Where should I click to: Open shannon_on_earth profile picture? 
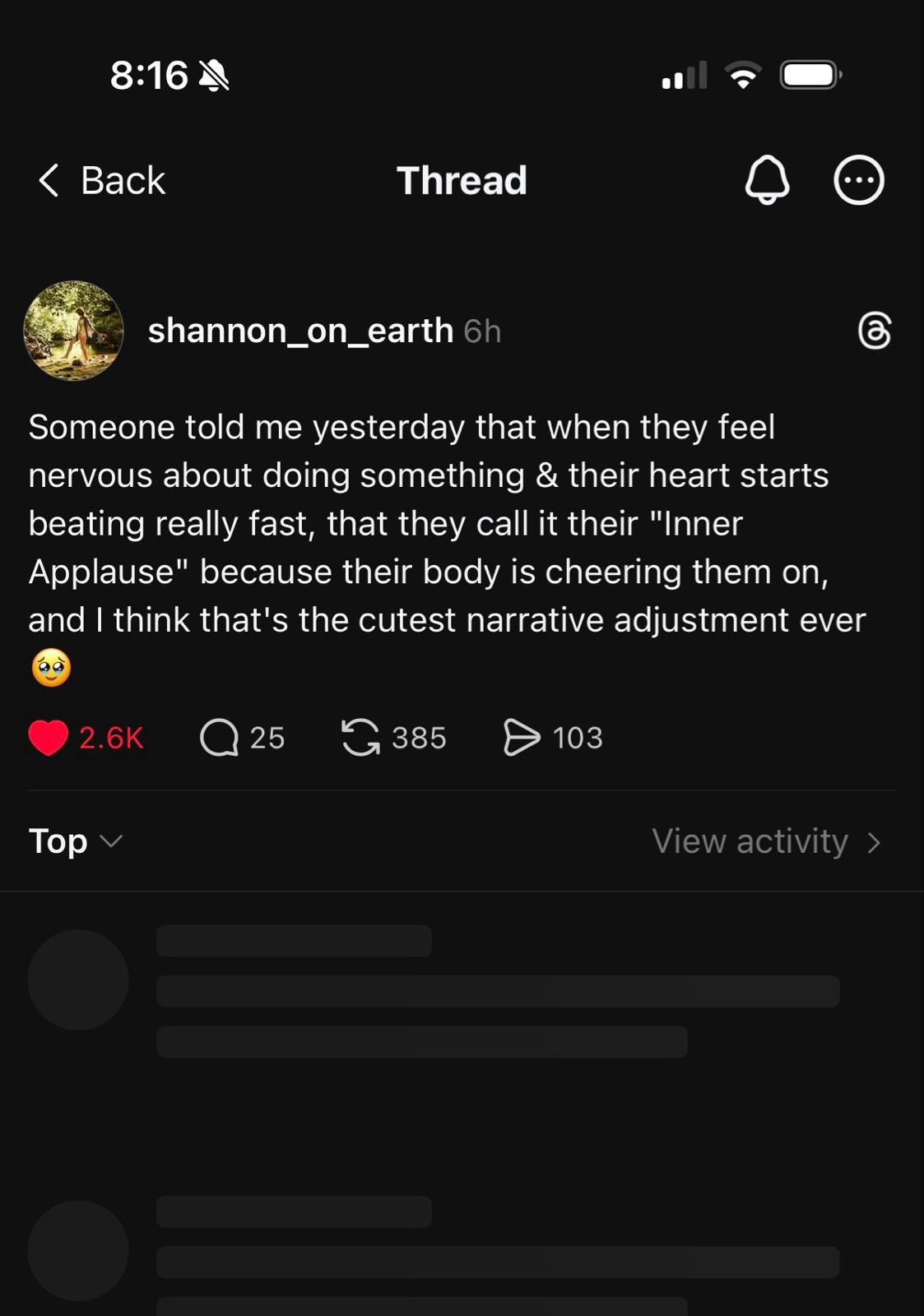pyautogui.click(x=74, y=331)
